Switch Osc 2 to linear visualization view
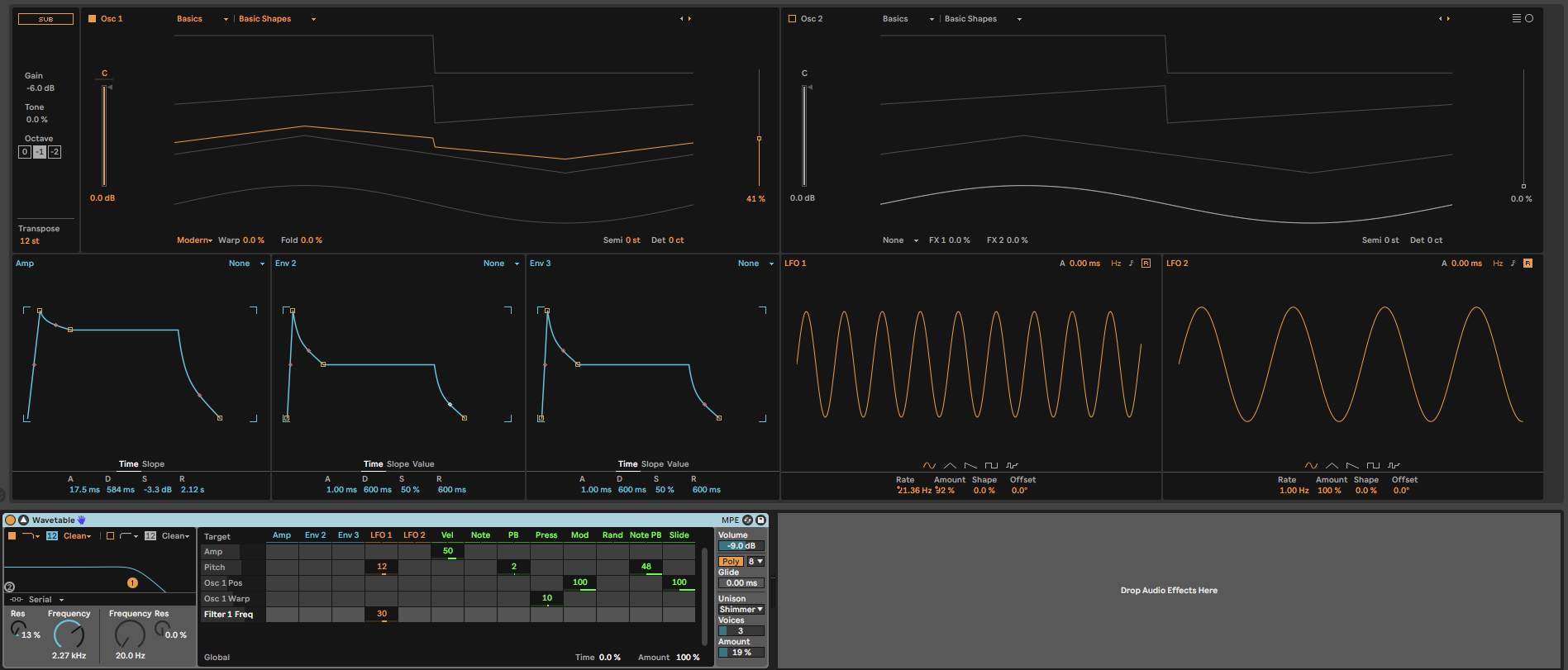Image resolution: width=1568 pixels, height=670 pixels. pos(1516,18)
